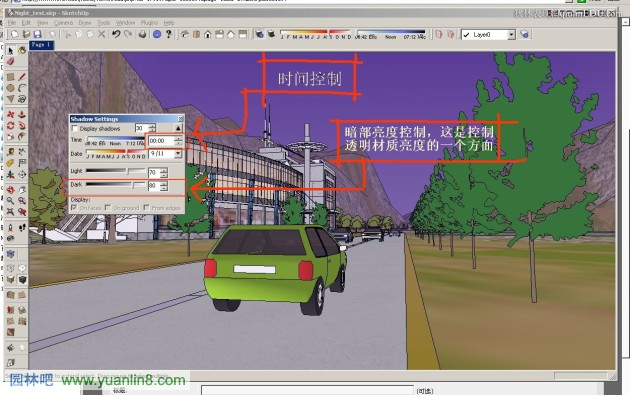630x395 pixels.
Task: Click the Light brightness slider
Action: (x=116, y=172)
